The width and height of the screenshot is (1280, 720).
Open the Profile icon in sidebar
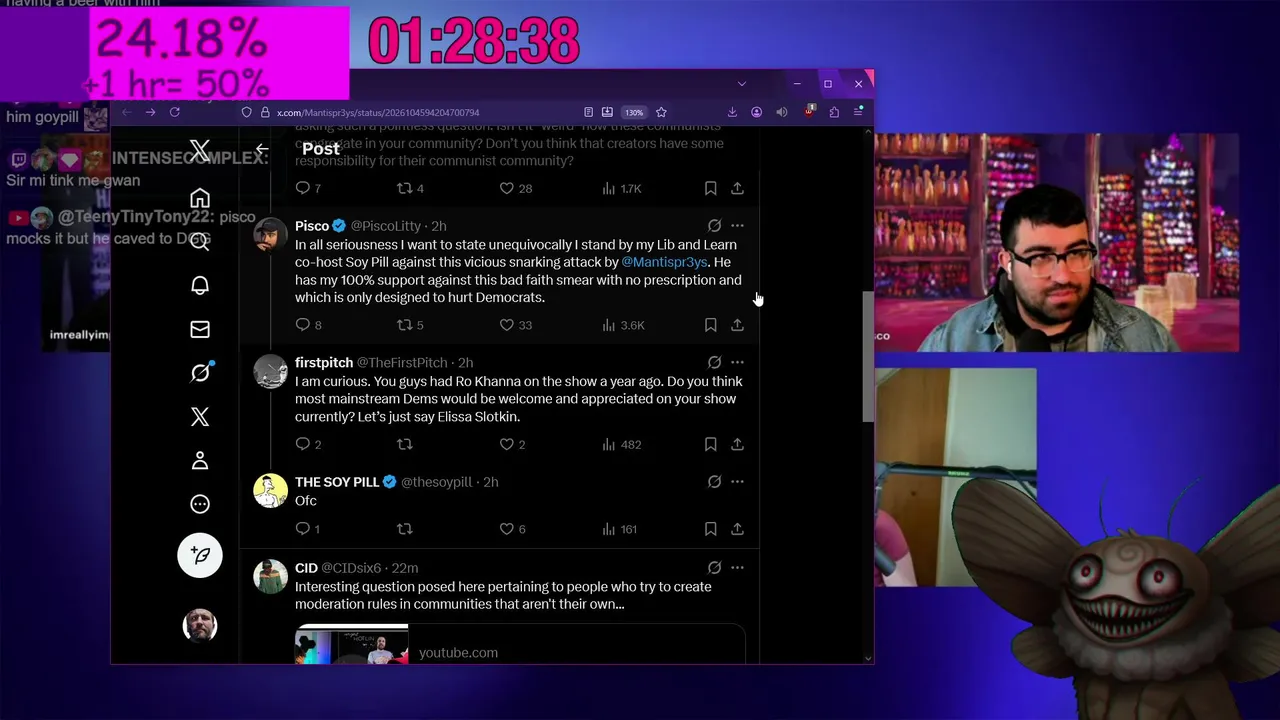pos(200,460)
